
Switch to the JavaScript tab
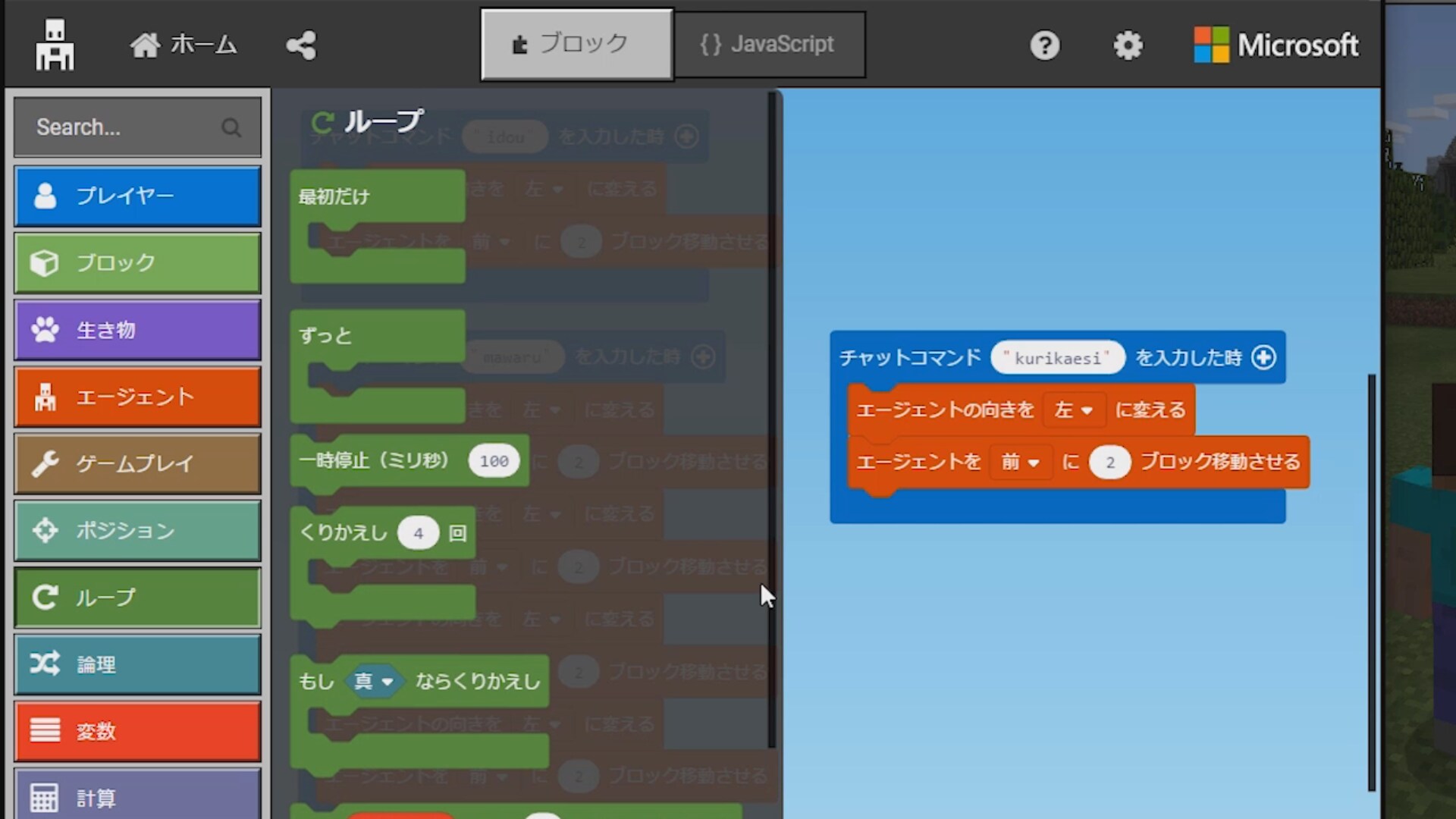pos(770,44)
